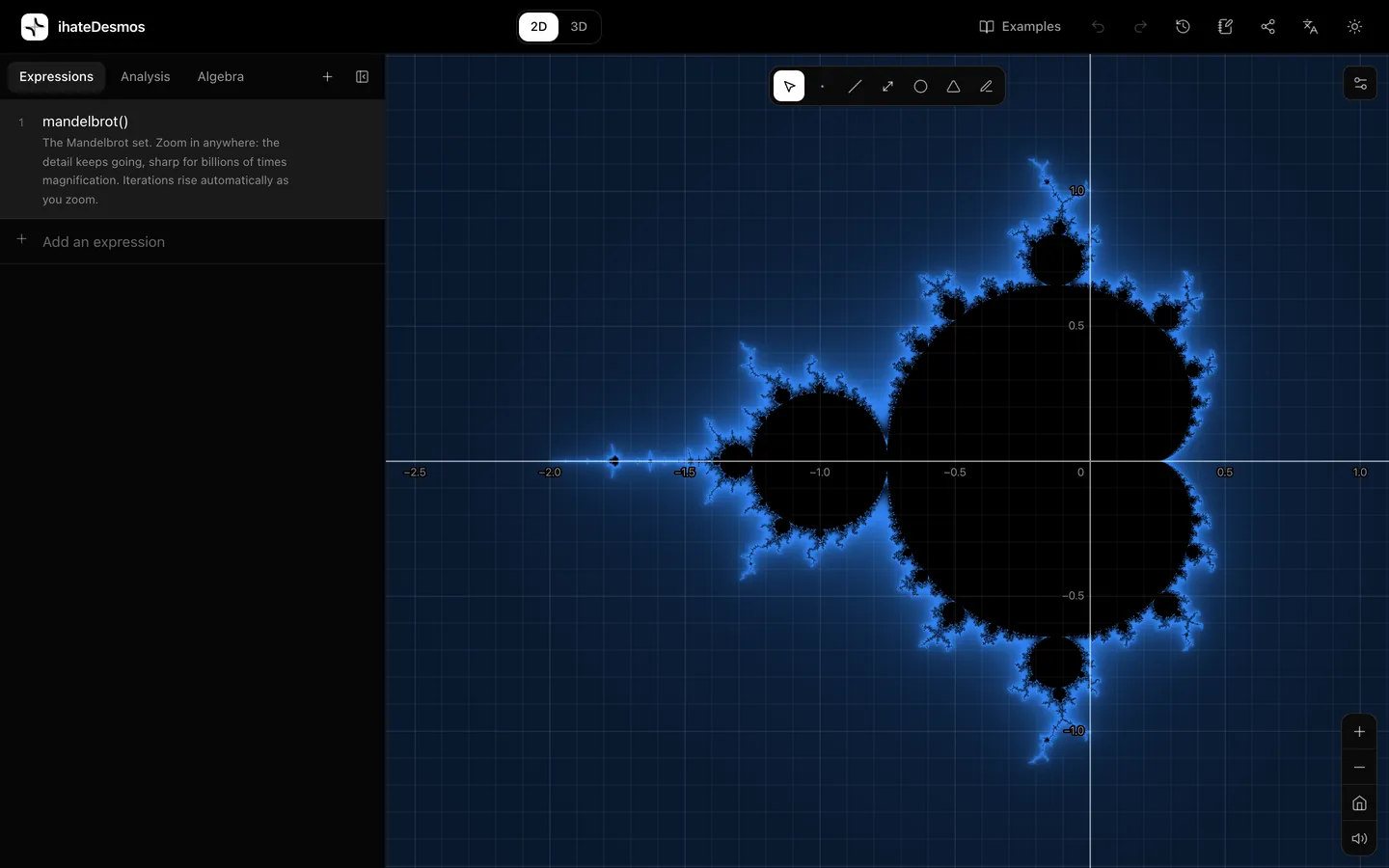Undo the last action
Image resolution: width=1389 pixels, height=868 pixels.
[1098, 27]
